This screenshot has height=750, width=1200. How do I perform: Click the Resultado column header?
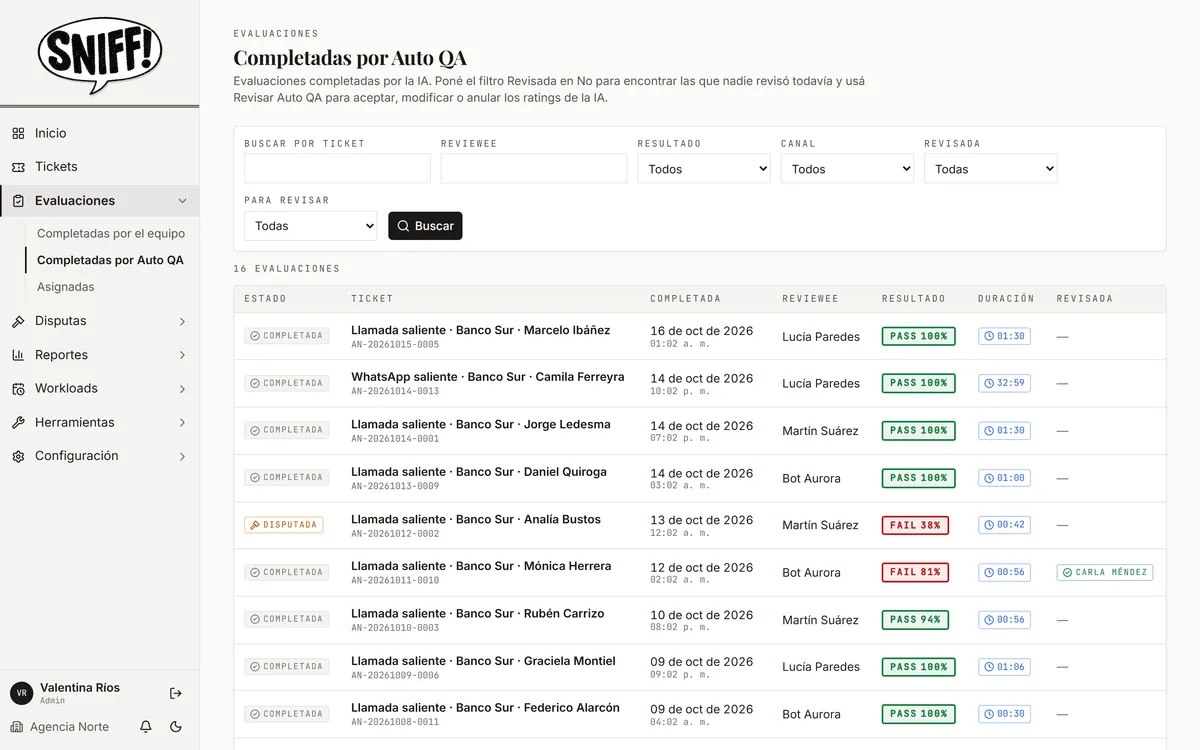913,299
